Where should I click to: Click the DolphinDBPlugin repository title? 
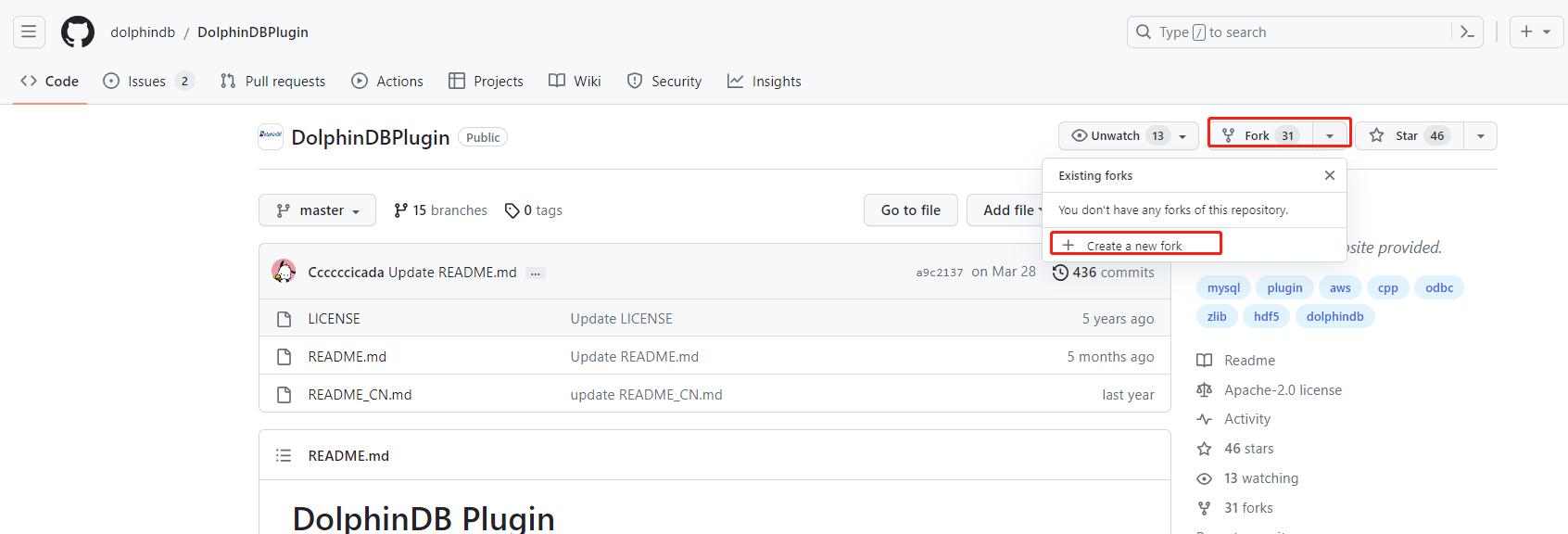(x=371, y=137)
